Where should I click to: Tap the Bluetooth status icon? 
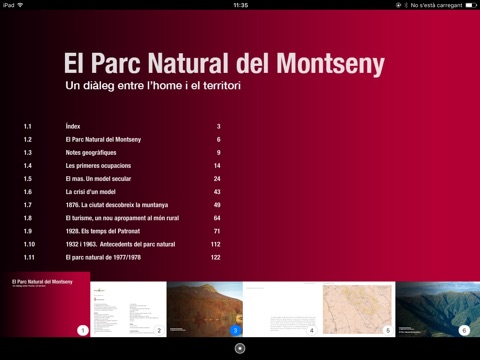pos(406,5)
